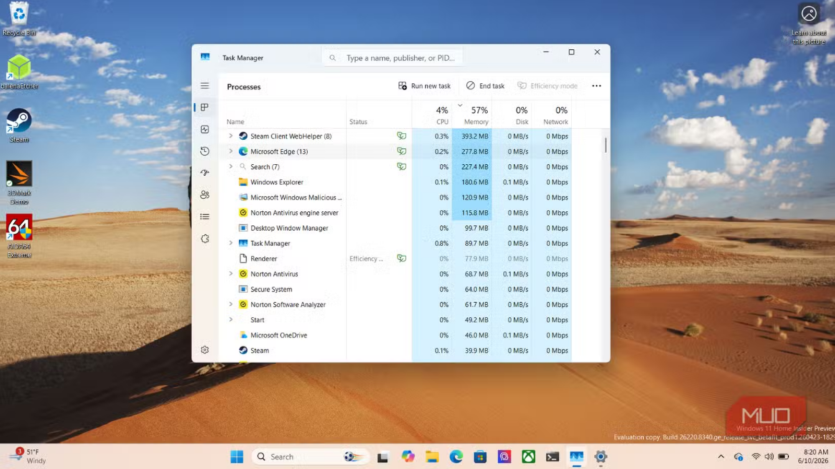Click the 393.2 MB memory value
The image size is (835, 469).
click(474, 136)
